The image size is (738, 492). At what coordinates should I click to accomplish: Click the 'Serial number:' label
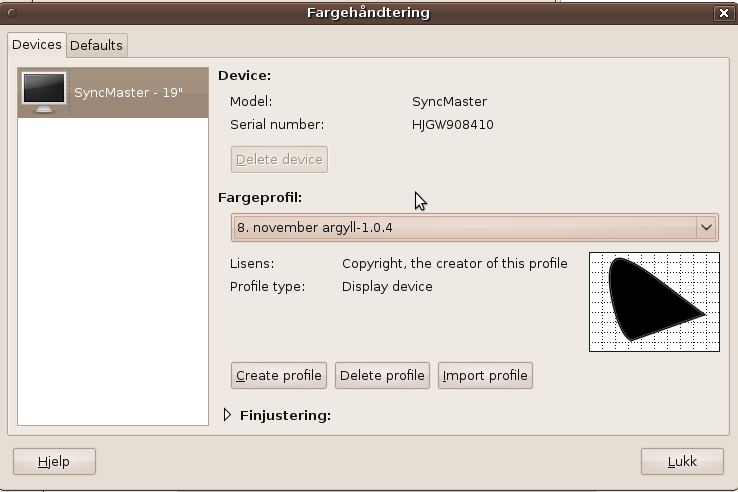pyautogui.click(x=277, y=125)
